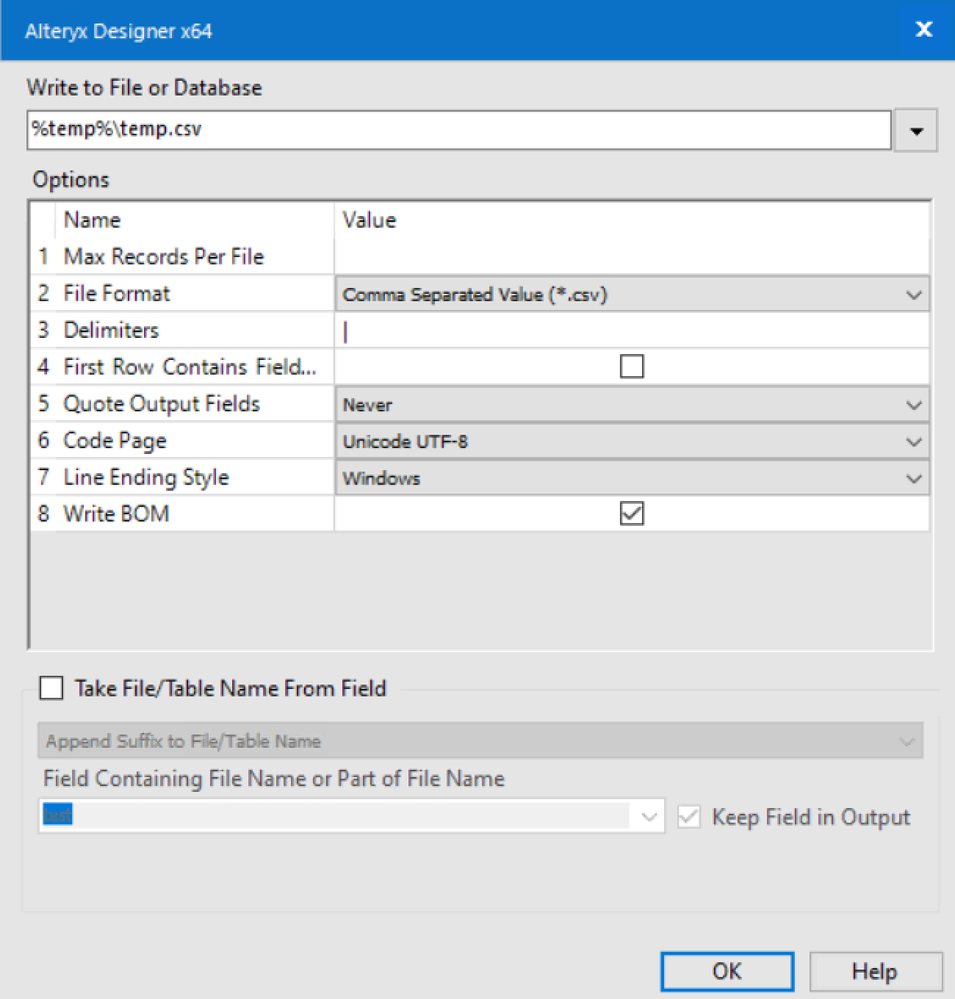
Task: Select the Write BOM row label
Action: (x=117, y=514)
